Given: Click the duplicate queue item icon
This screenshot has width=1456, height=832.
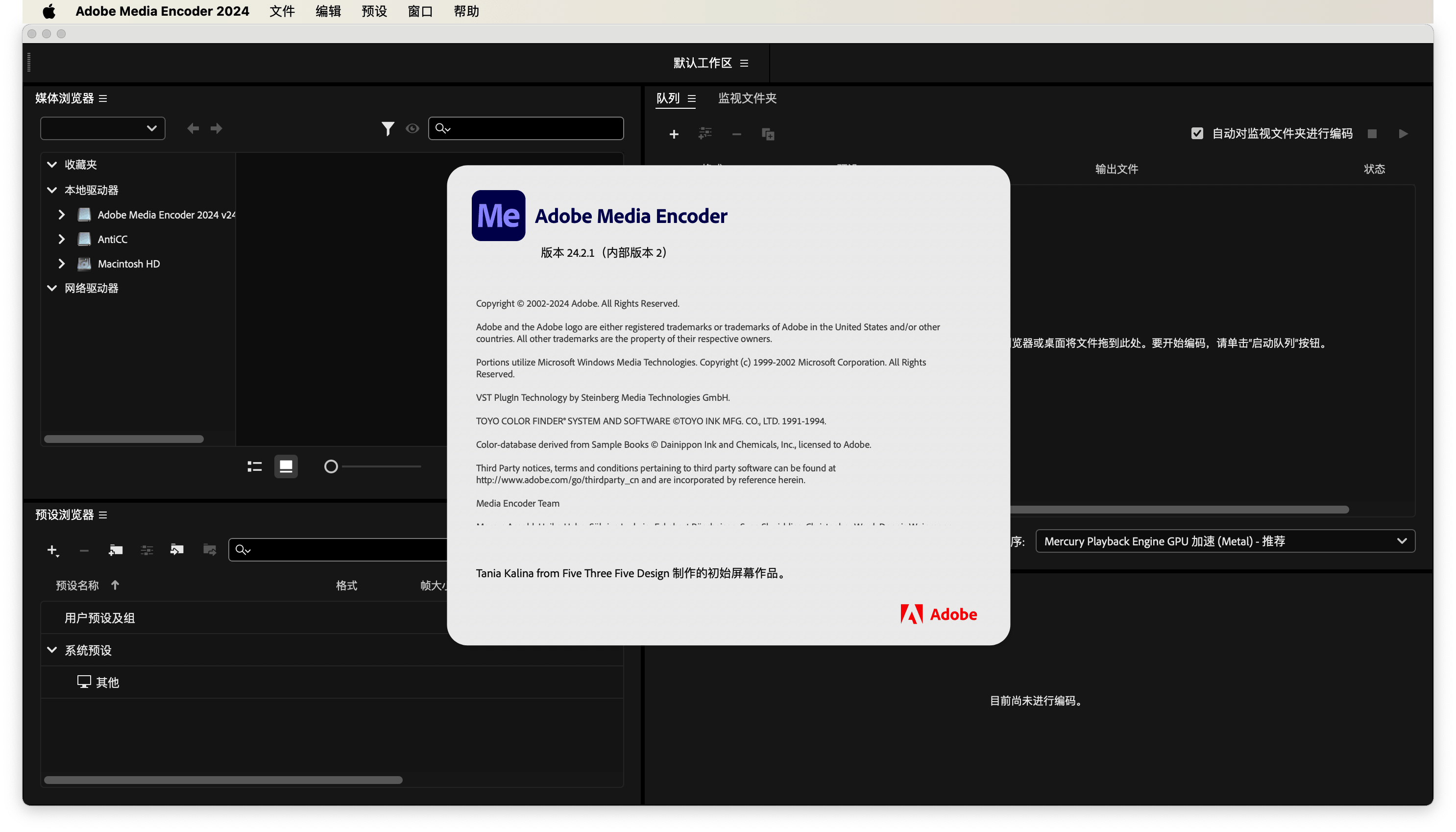Looking at the screenshot, I should click(x=768, y=134).
